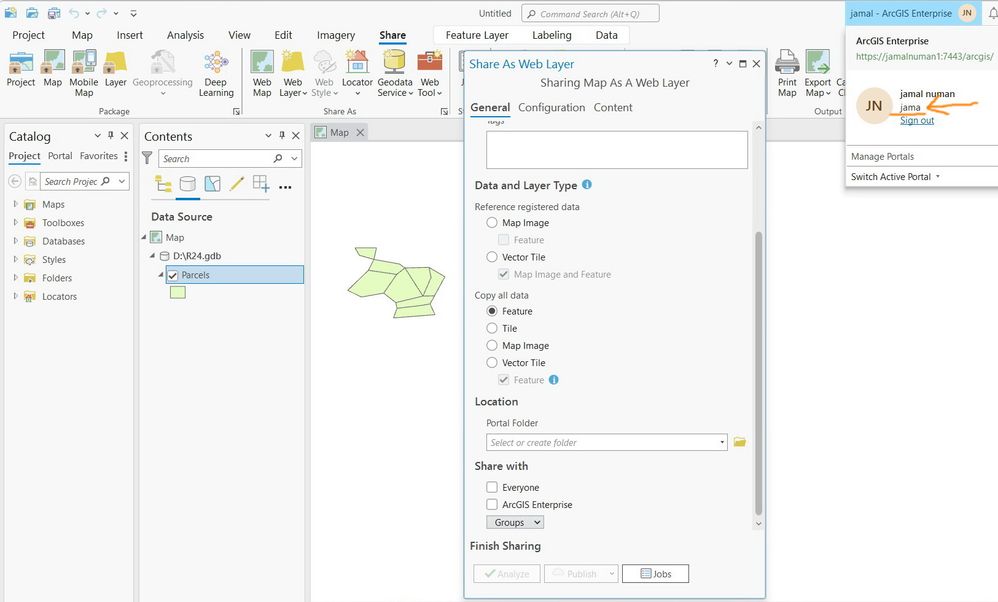Viewport: 998px width, 602px height.
Task: Open the Deep Learning package tool
Action: [x=216, y=62]
